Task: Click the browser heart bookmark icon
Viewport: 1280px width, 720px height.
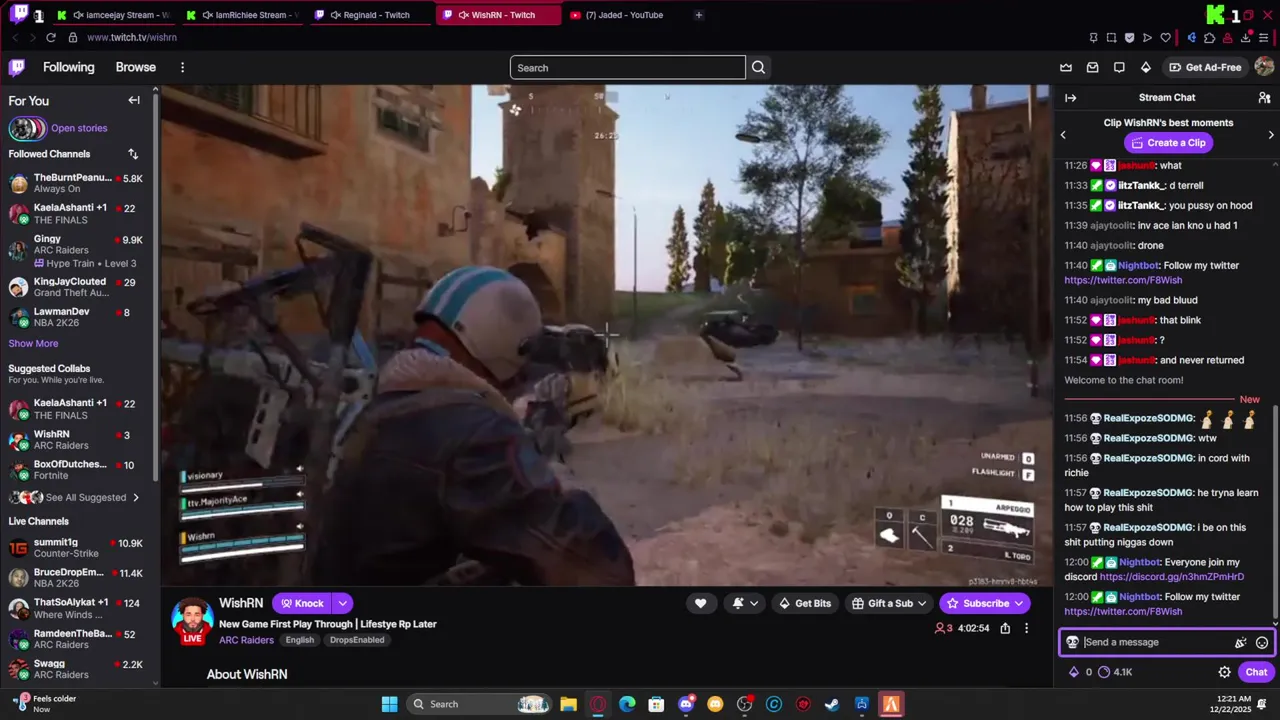Action: pyautogui.click(x=1165, y=37)
